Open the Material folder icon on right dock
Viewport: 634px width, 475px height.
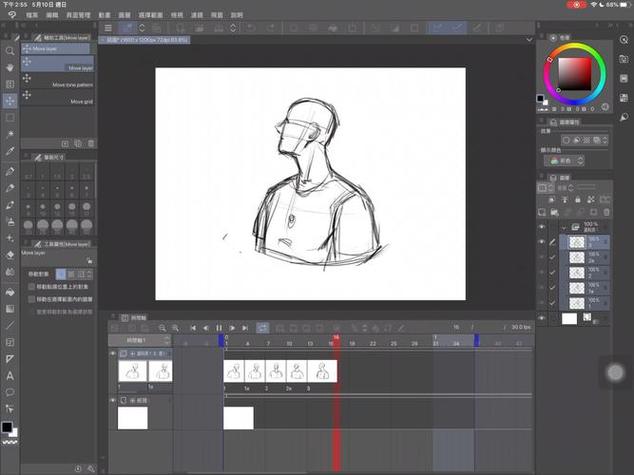(624, 59)
